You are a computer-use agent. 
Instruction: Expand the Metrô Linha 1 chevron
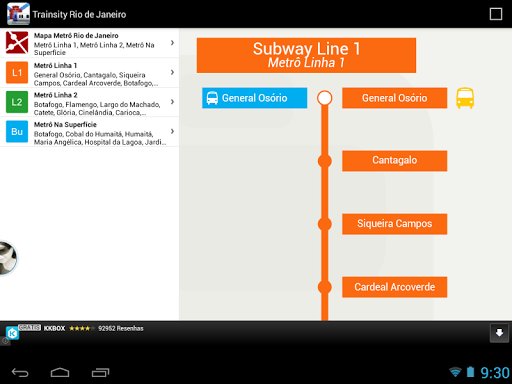click(x=172, y=72)
